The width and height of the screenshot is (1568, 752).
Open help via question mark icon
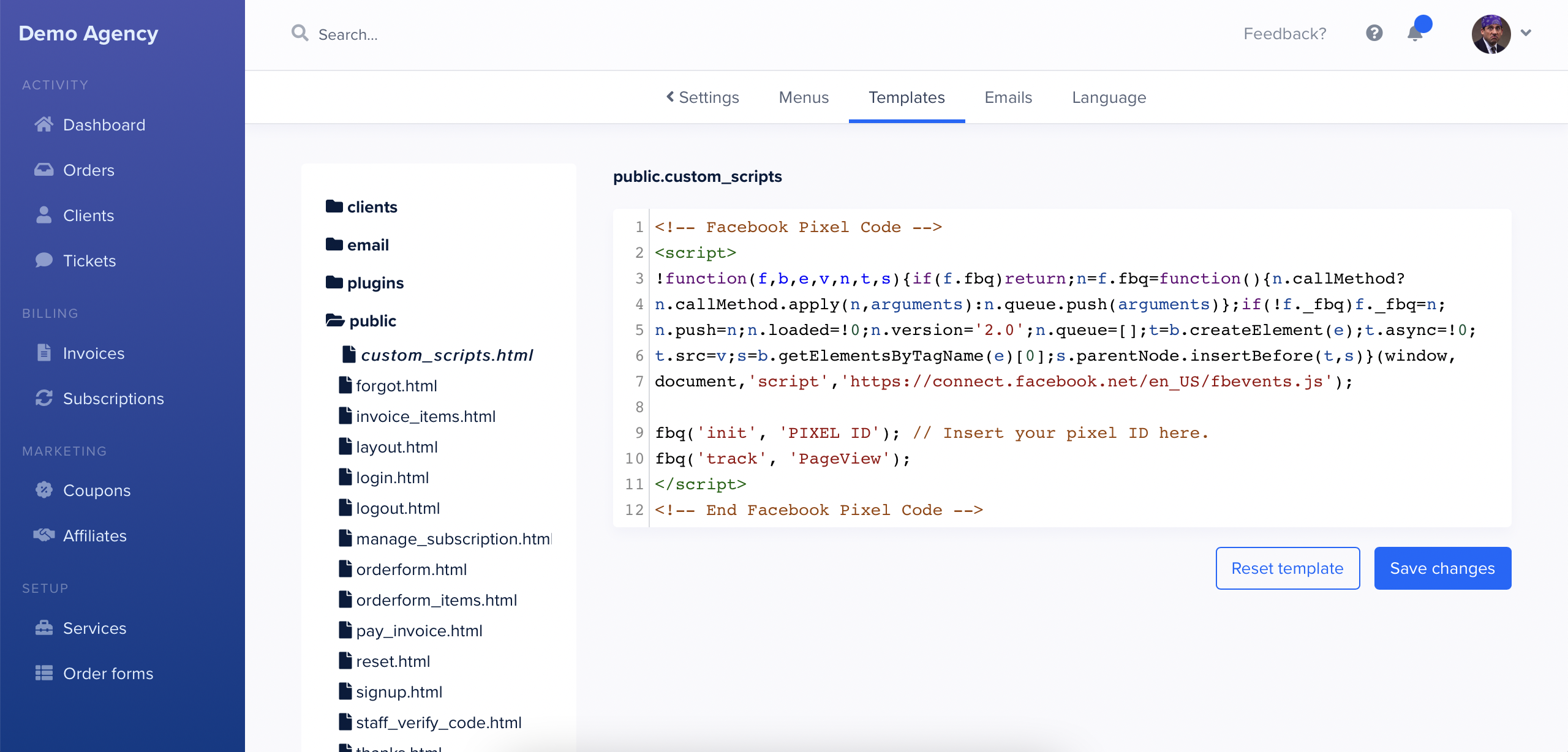(1374, 33)
